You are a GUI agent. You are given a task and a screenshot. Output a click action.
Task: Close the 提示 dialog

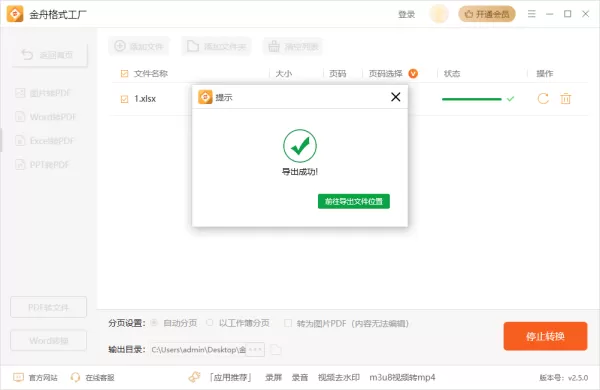coord(396,97)
